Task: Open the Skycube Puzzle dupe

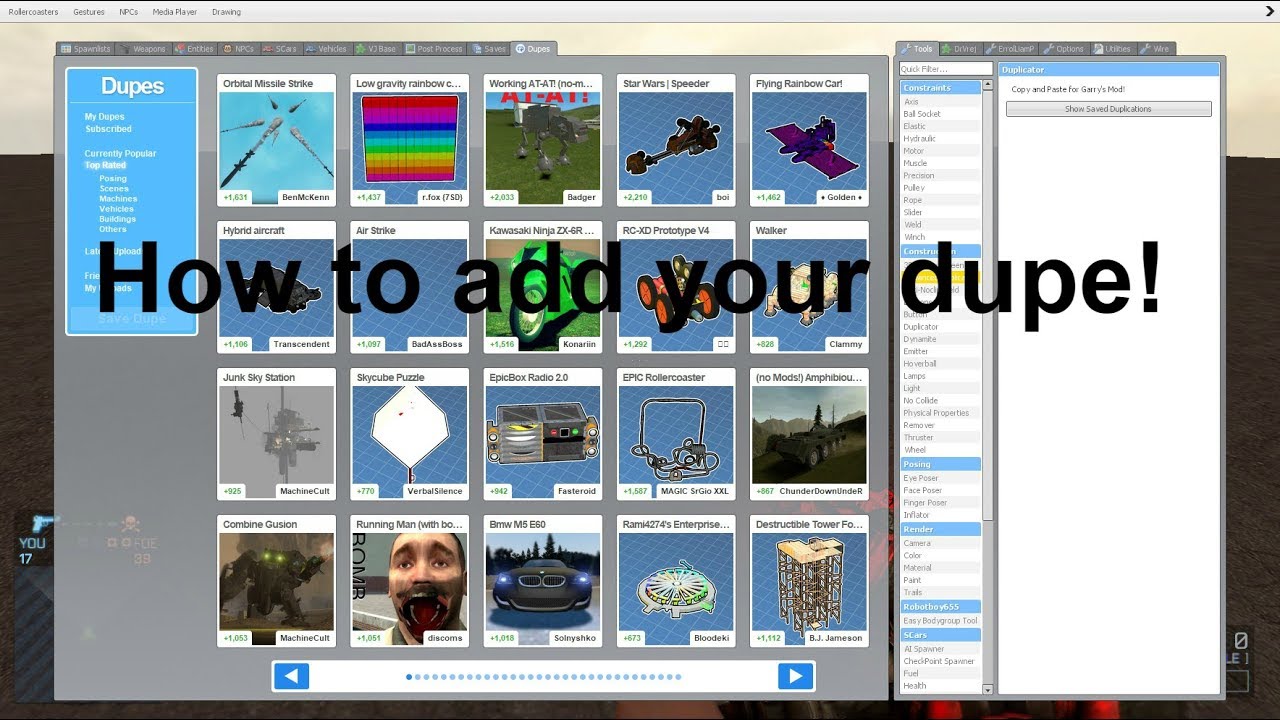Action: tap(410, 434)
